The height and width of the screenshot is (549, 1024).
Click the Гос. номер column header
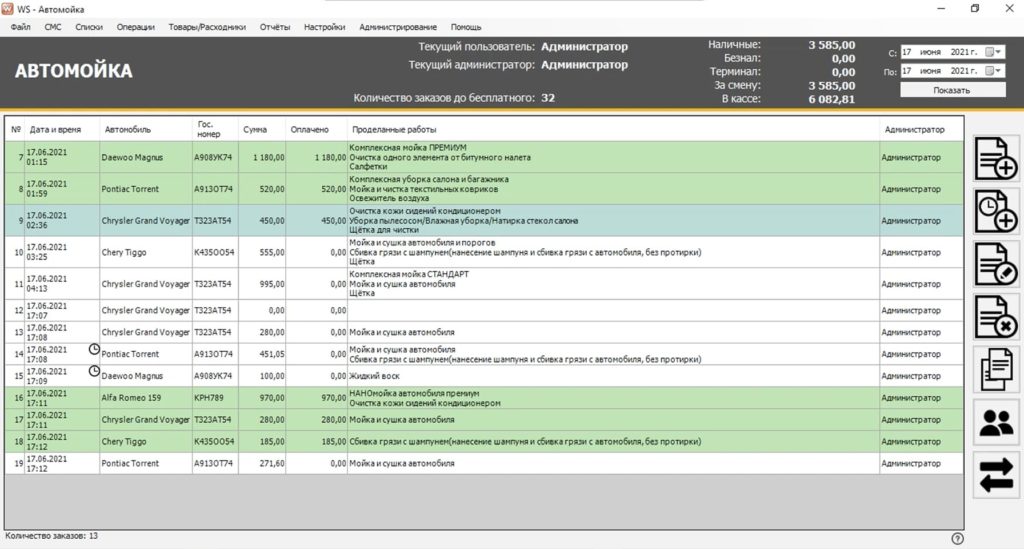215,129
